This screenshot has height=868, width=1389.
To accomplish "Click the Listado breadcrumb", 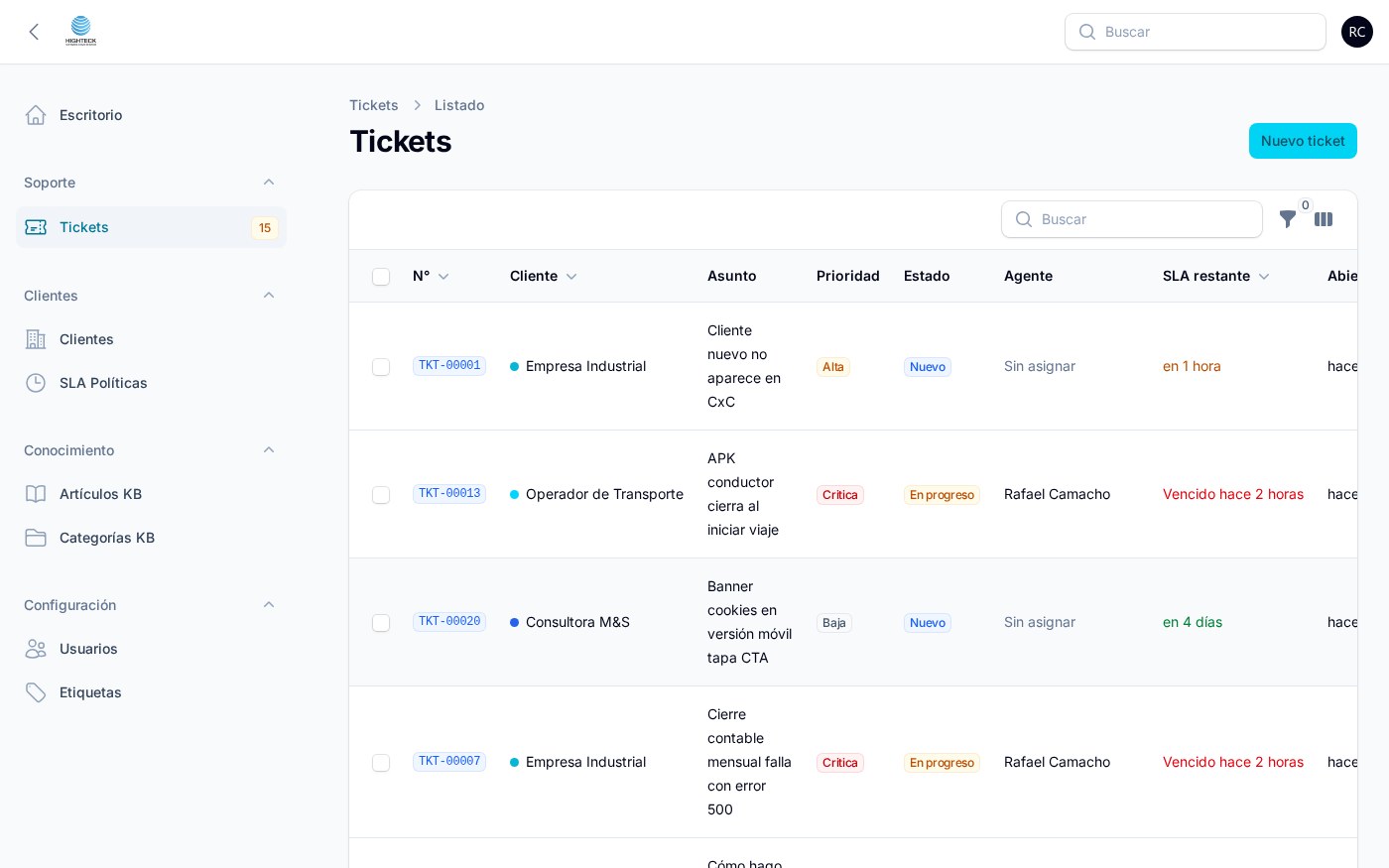I will tap(459, 105).
